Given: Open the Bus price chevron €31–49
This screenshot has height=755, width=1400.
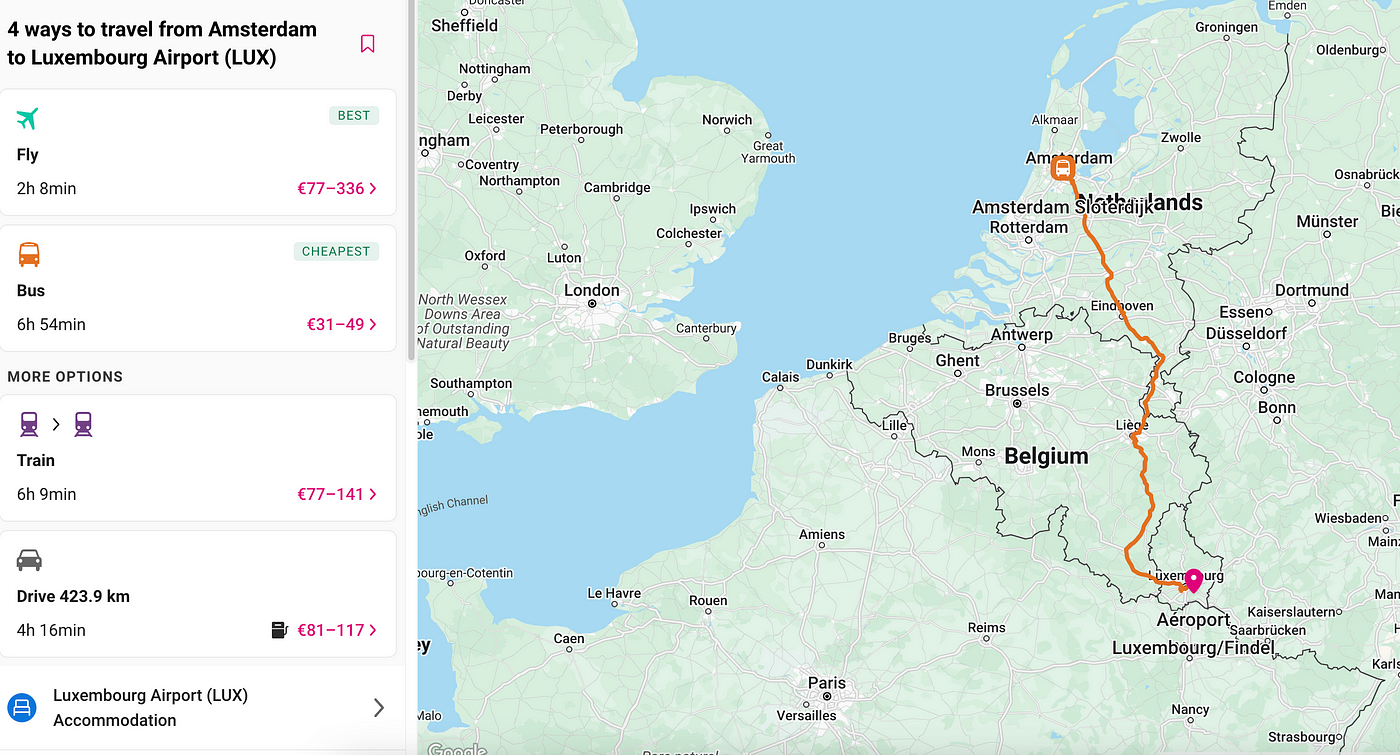Looking at the screenshot, I should [x=373, y=324].
